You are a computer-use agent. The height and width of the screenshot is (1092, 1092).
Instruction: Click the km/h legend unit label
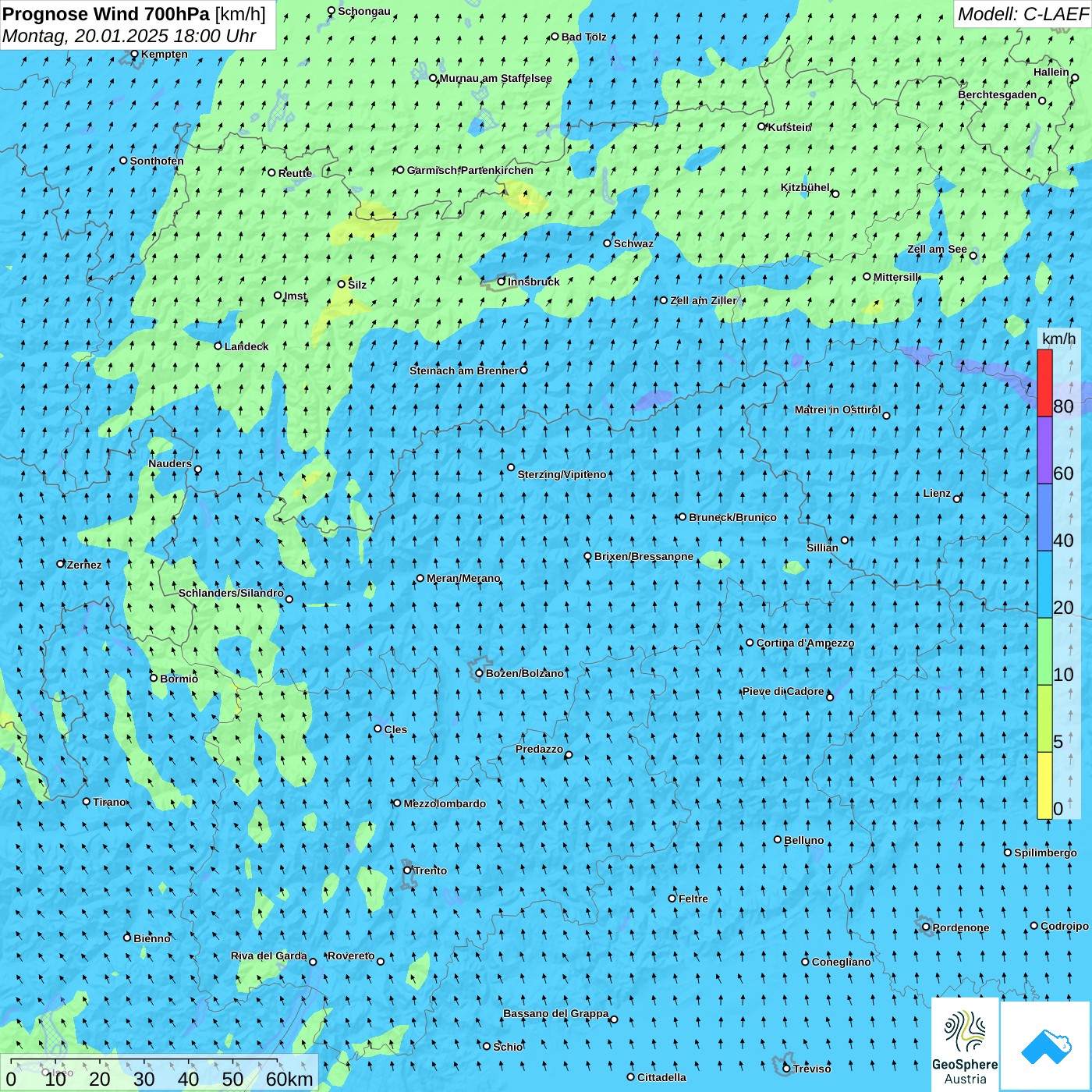[1059, 338]
